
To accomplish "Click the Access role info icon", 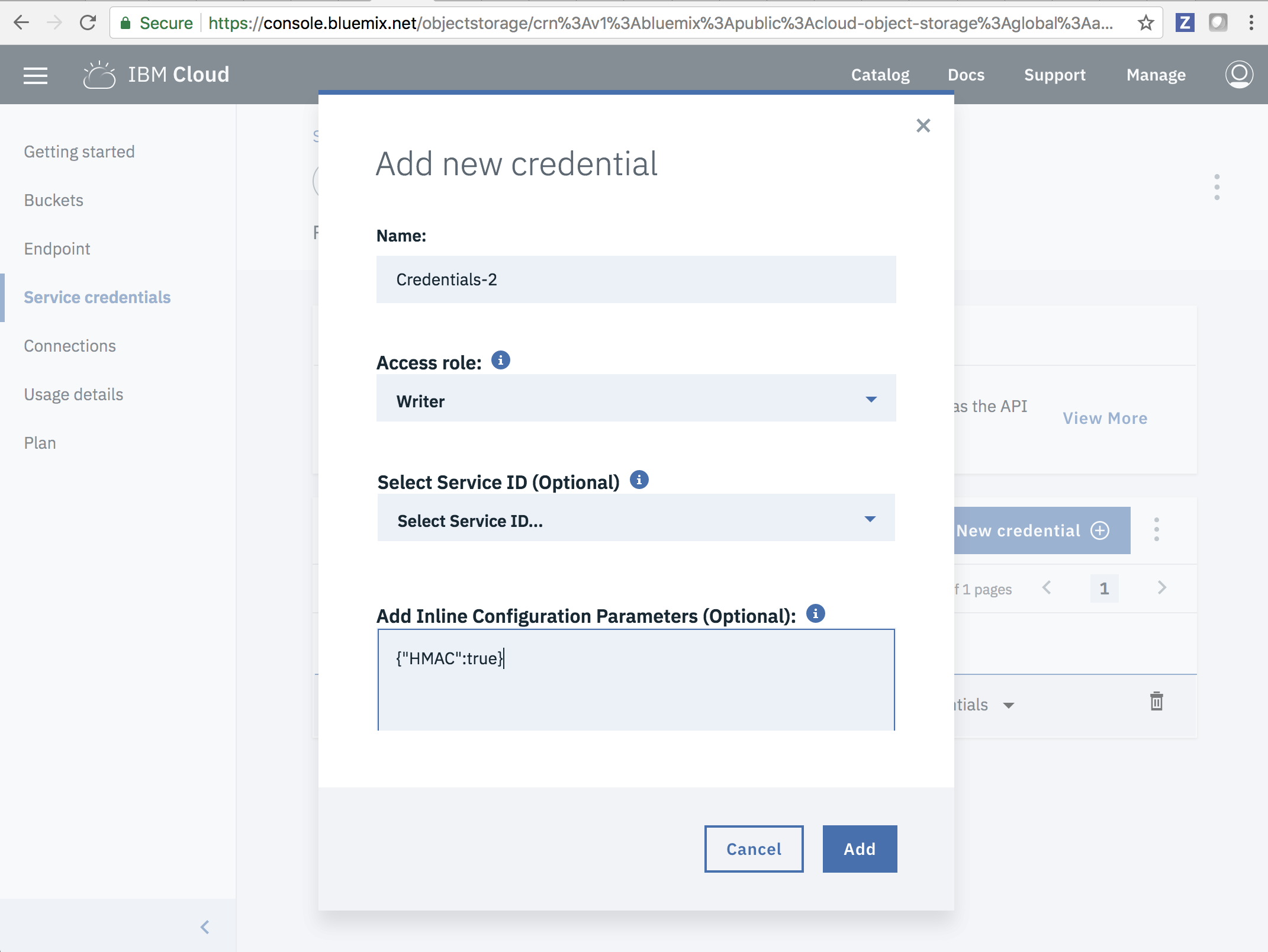I will pos(500,360).
